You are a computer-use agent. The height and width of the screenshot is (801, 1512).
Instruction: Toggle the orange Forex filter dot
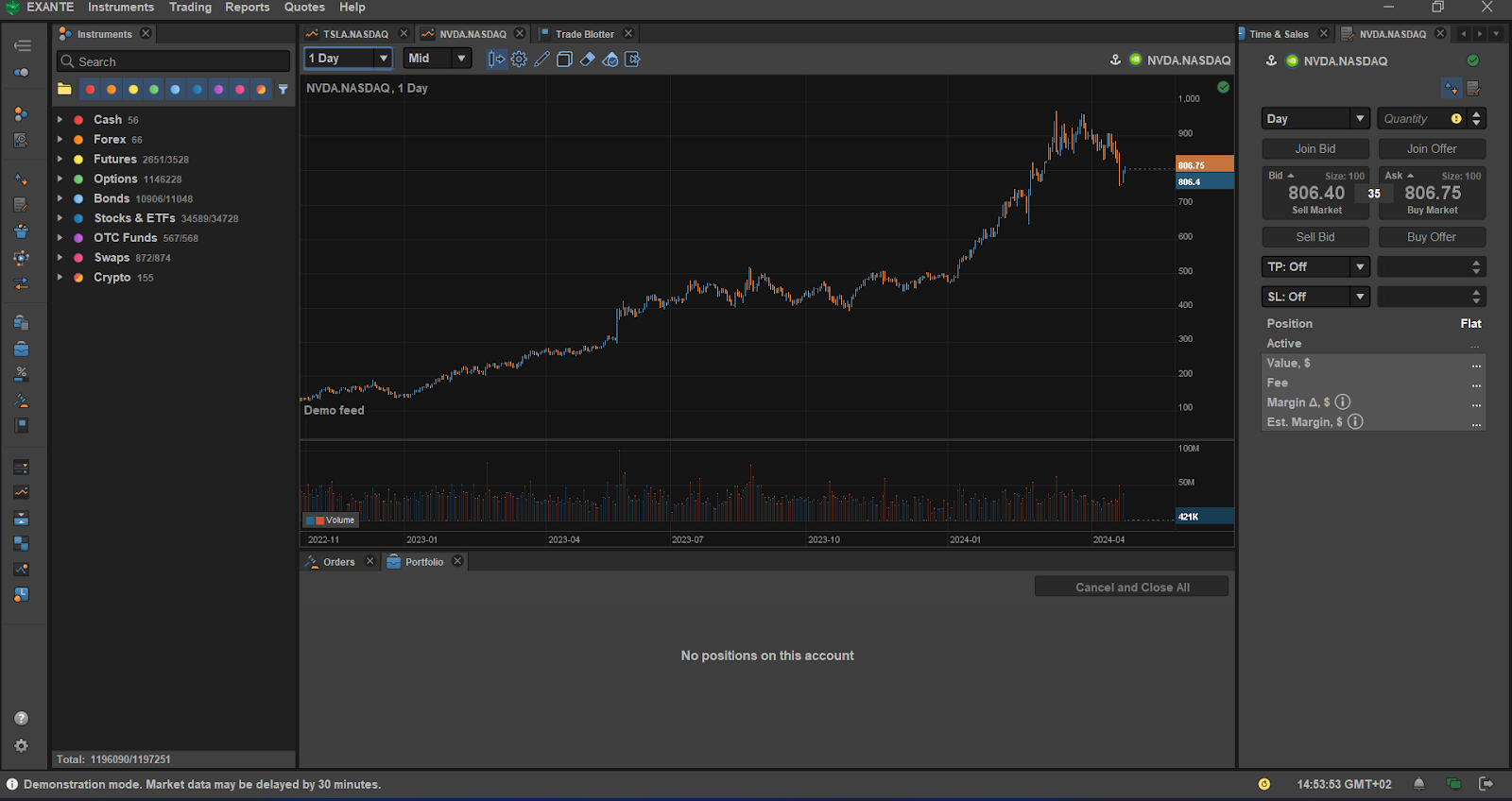coord(112,89)
